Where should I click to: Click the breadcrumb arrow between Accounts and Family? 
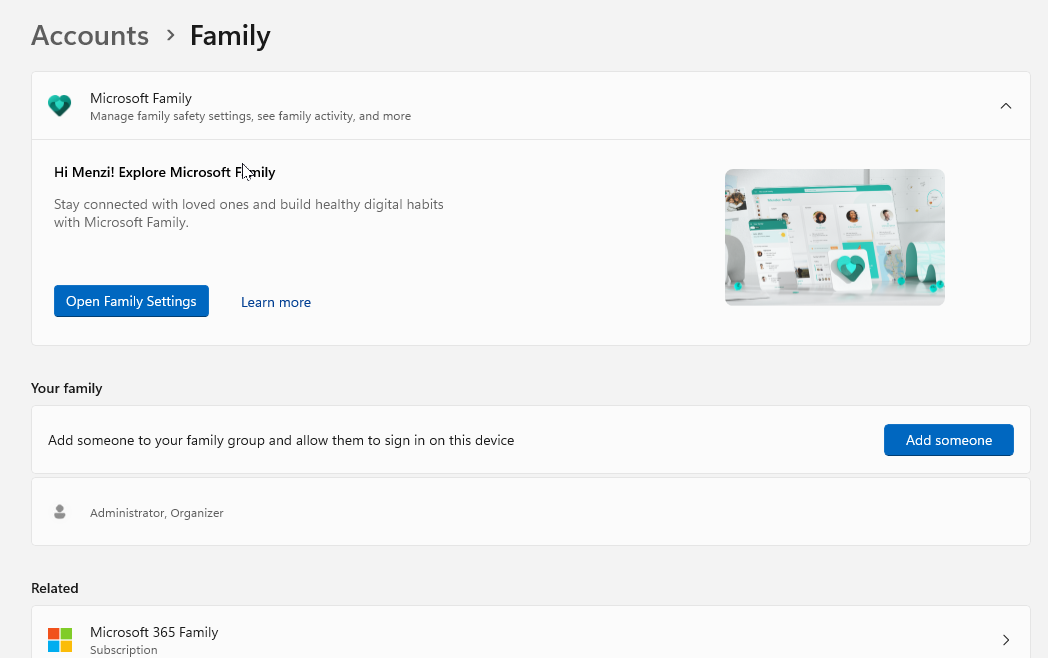(170, 36)
